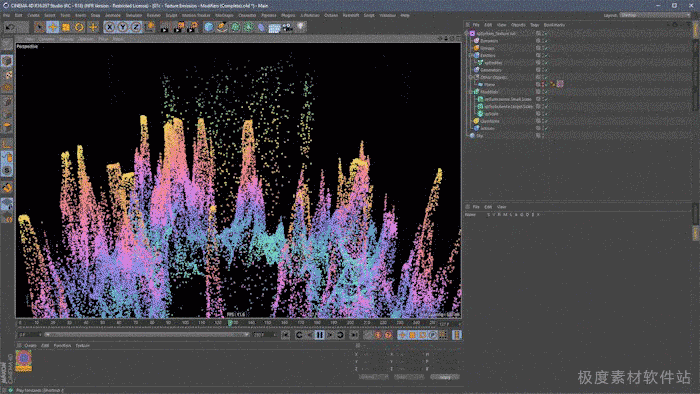Toggle the Z axis lock
700x394 pixels.
click(x=136, y=27)
